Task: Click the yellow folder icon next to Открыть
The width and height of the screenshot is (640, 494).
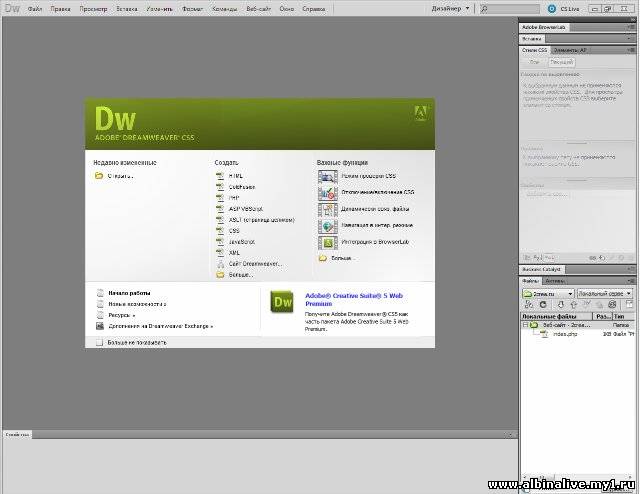Action: pos(99,176)
